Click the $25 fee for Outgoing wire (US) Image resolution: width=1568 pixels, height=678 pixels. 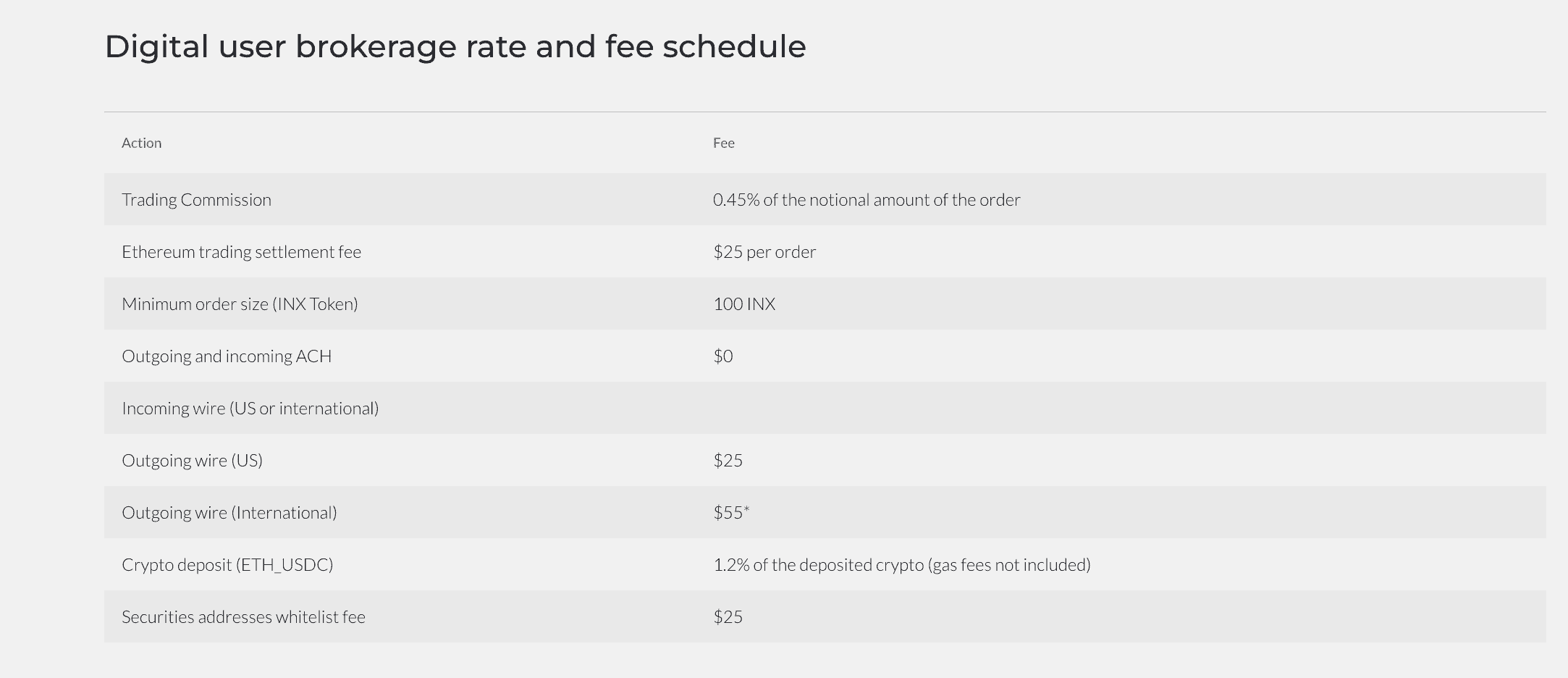coord(728,461)
